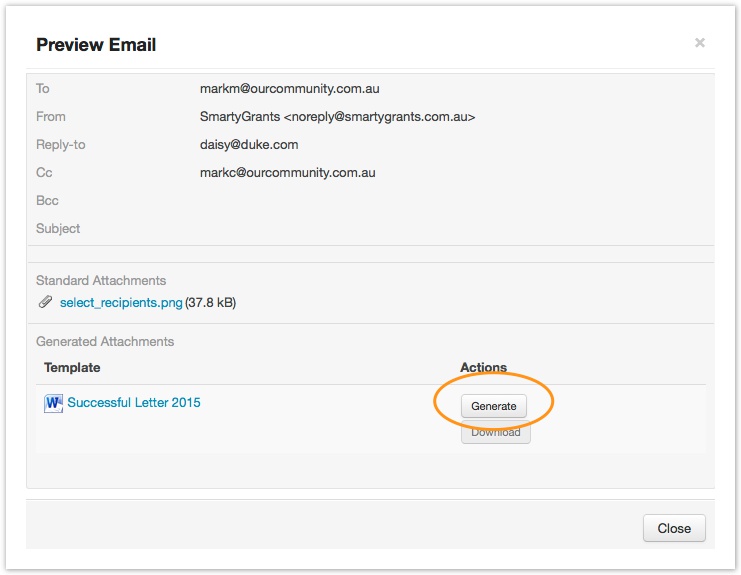Viewport: 741px width, 575px height.
Task: Click the Template column header
Action: (x=72, y=368)
